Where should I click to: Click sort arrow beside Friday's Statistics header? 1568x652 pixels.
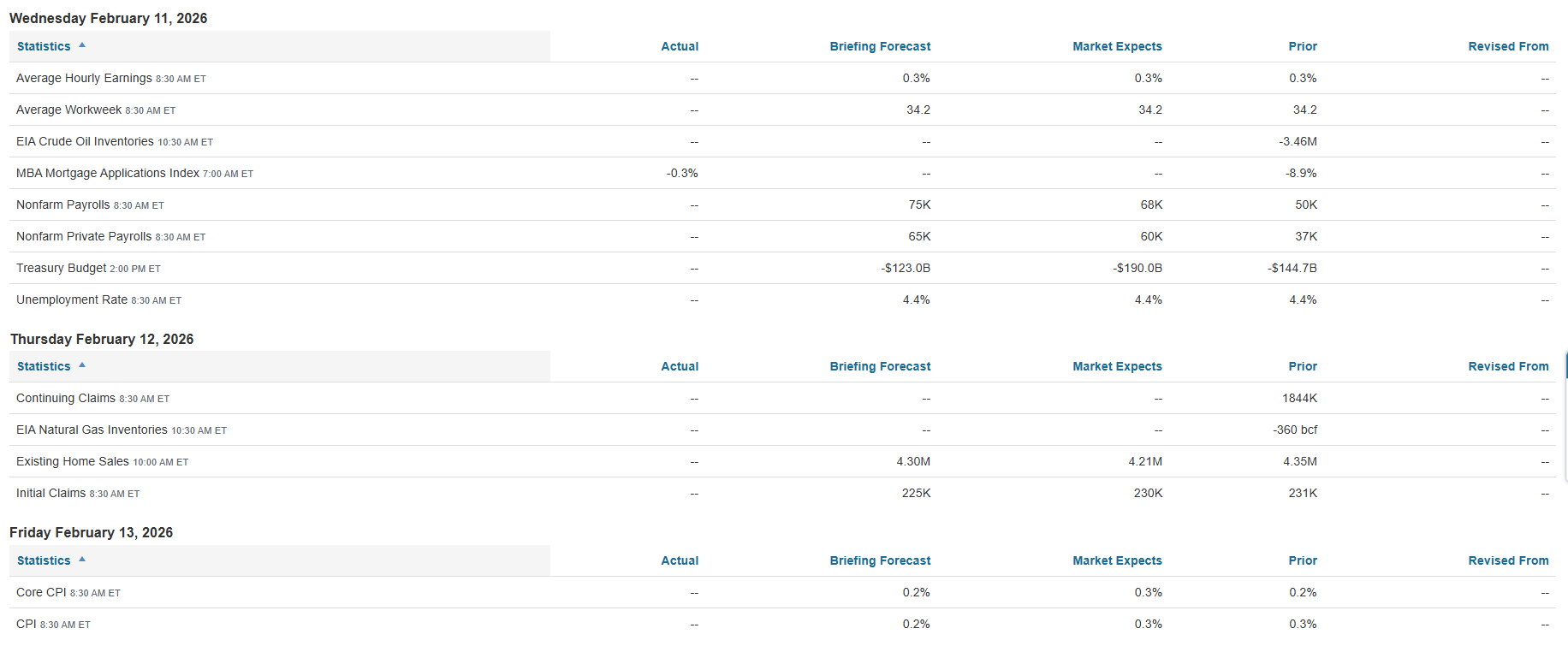tap(82, 560)
